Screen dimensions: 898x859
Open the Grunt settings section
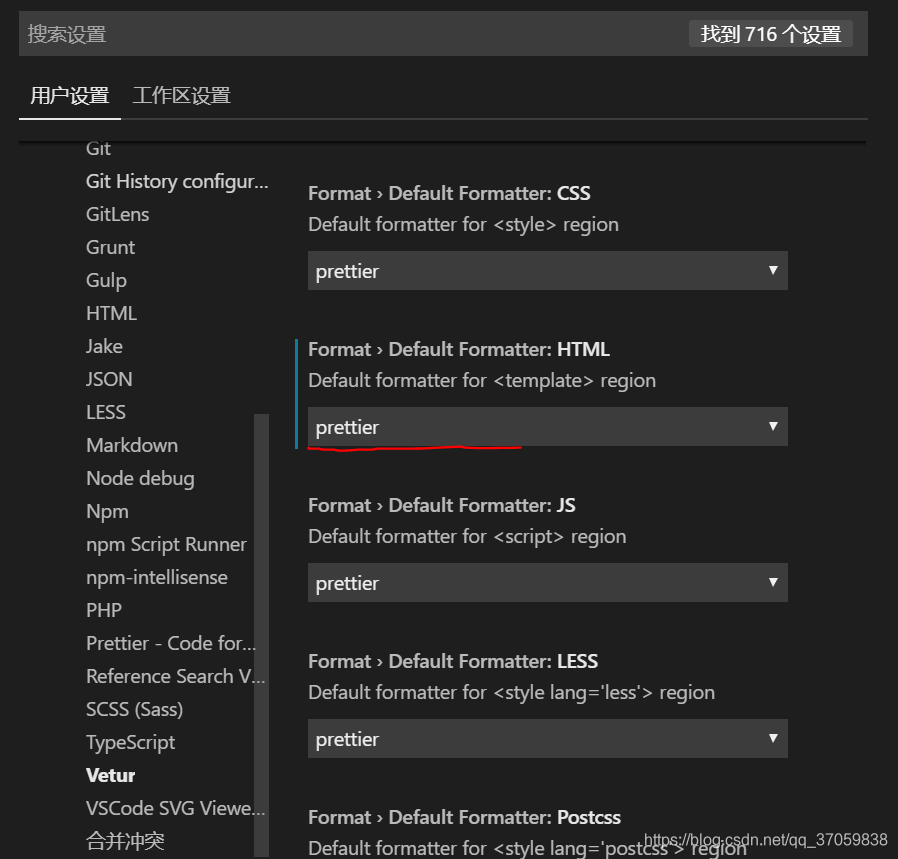[x=111, y=247]
